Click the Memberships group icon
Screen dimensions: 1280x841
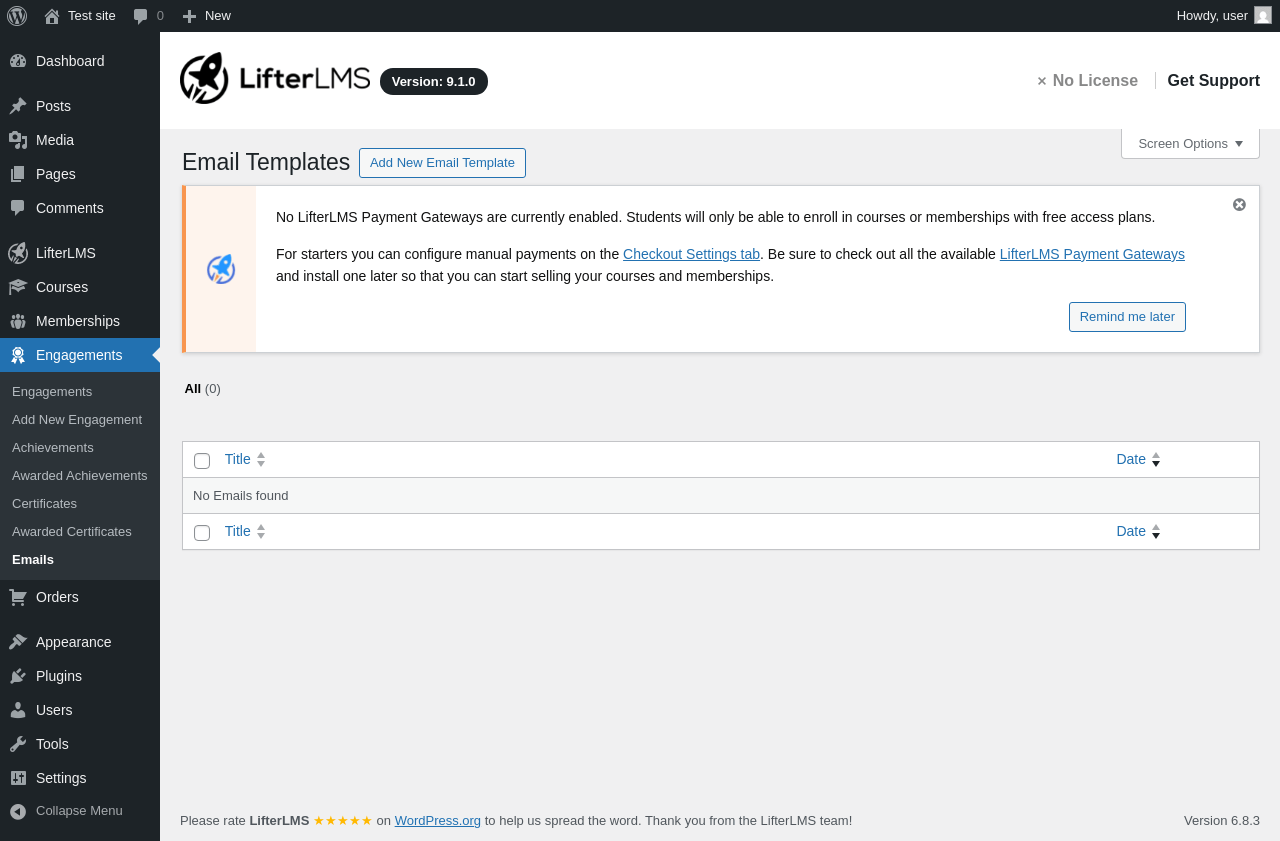[18, 321]
